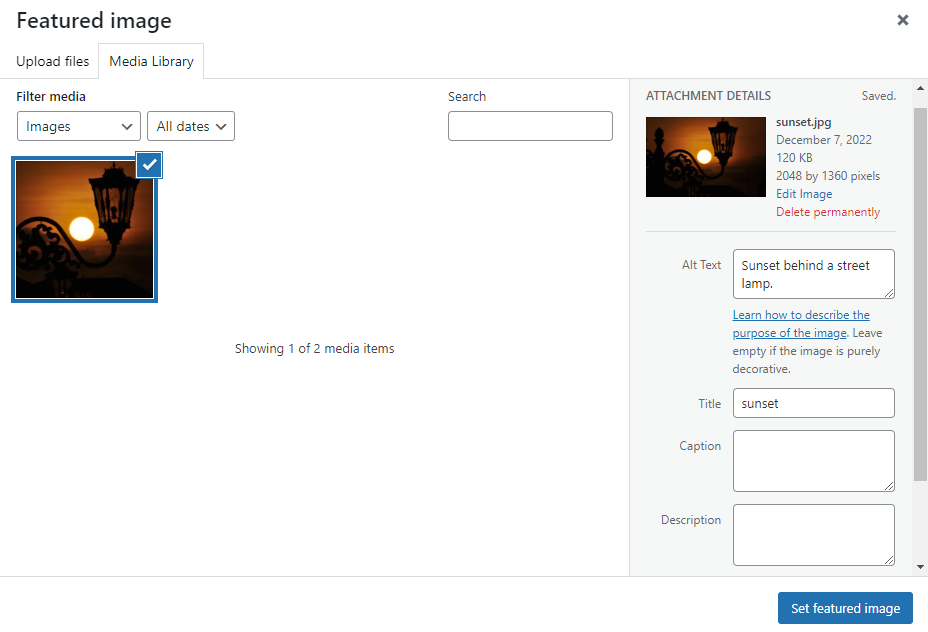Click the empty Caption field
The width and height of the screenshot is (928, 632).
(x=813, y=461)
